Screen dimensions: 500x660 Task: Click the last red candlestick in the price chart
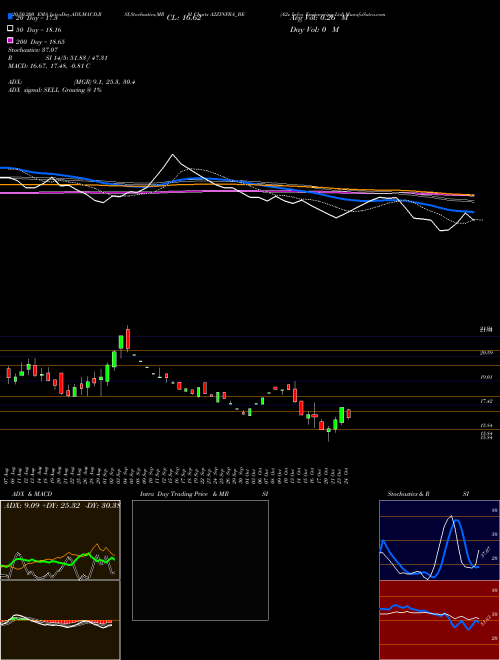coord(348,414)
